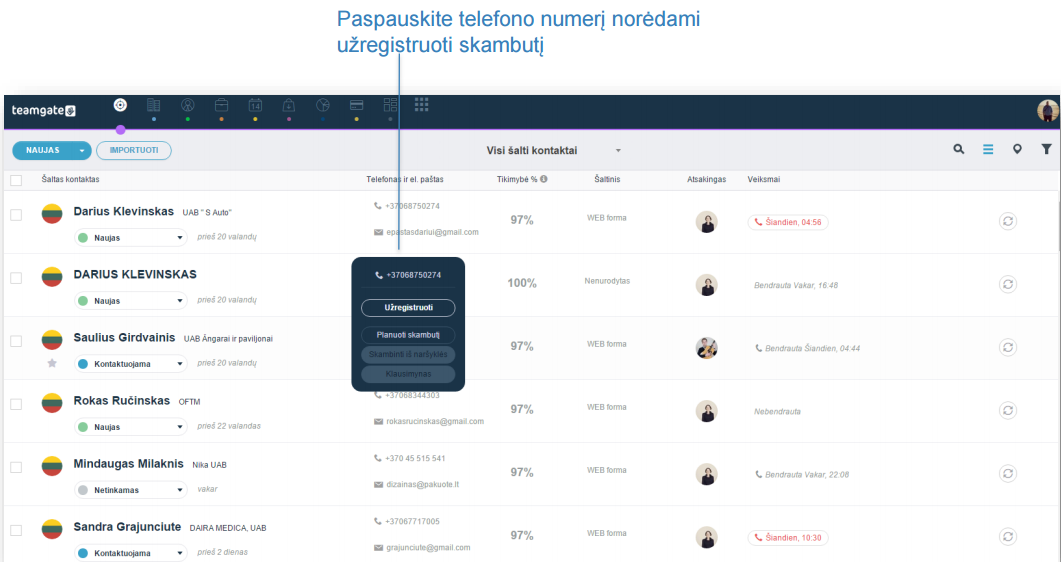This screenshot has height=562, width=1061.
Task: Tick checkbox for Sandra Grajunciute
Action: 16,530
